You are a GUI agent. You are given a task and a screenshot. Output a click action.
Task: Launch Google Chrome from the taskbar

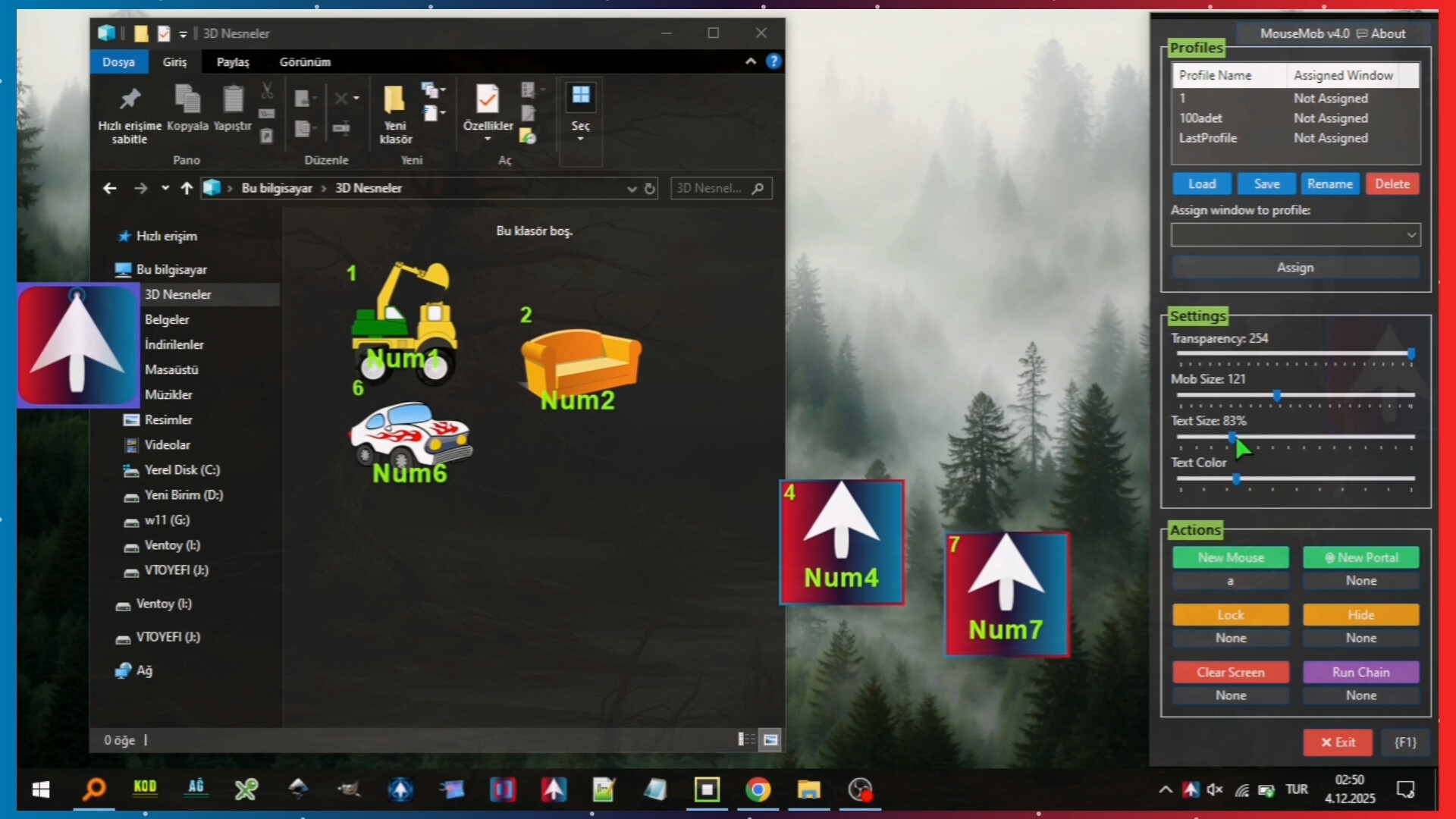click(758, 789)
